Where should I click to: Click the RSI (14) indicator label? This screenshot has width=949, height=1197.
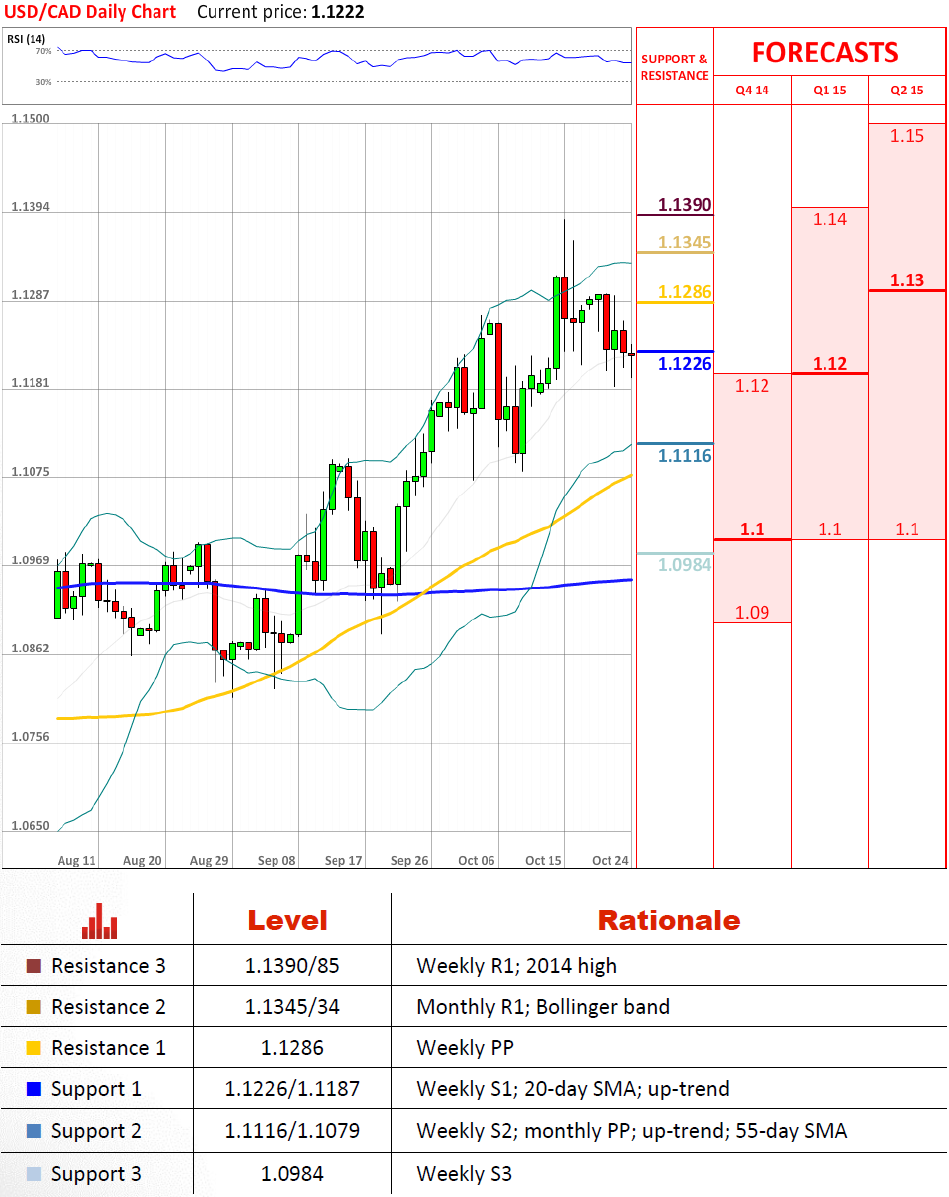click(x=26, y=39)
